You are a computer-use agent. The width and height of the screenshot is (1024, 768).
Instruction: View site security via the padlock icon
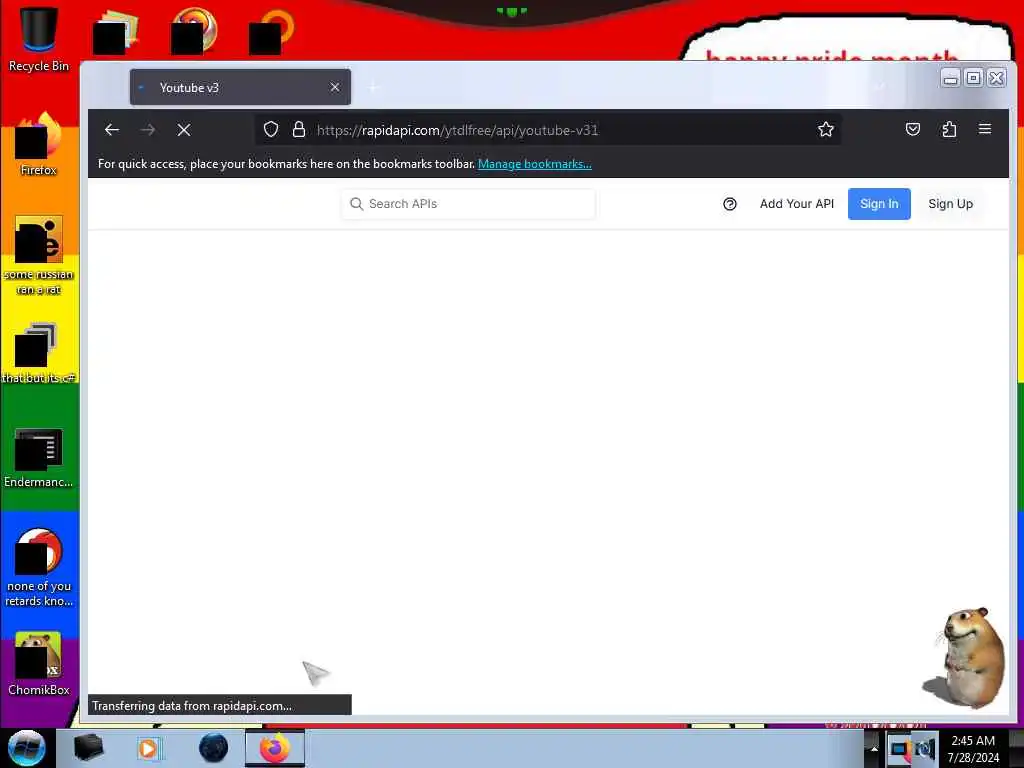click(299, 129)
